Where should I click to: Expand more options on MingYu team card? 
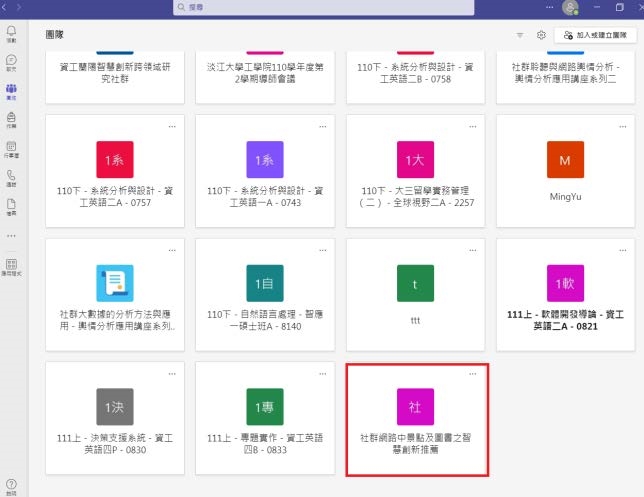click(623, 125)
